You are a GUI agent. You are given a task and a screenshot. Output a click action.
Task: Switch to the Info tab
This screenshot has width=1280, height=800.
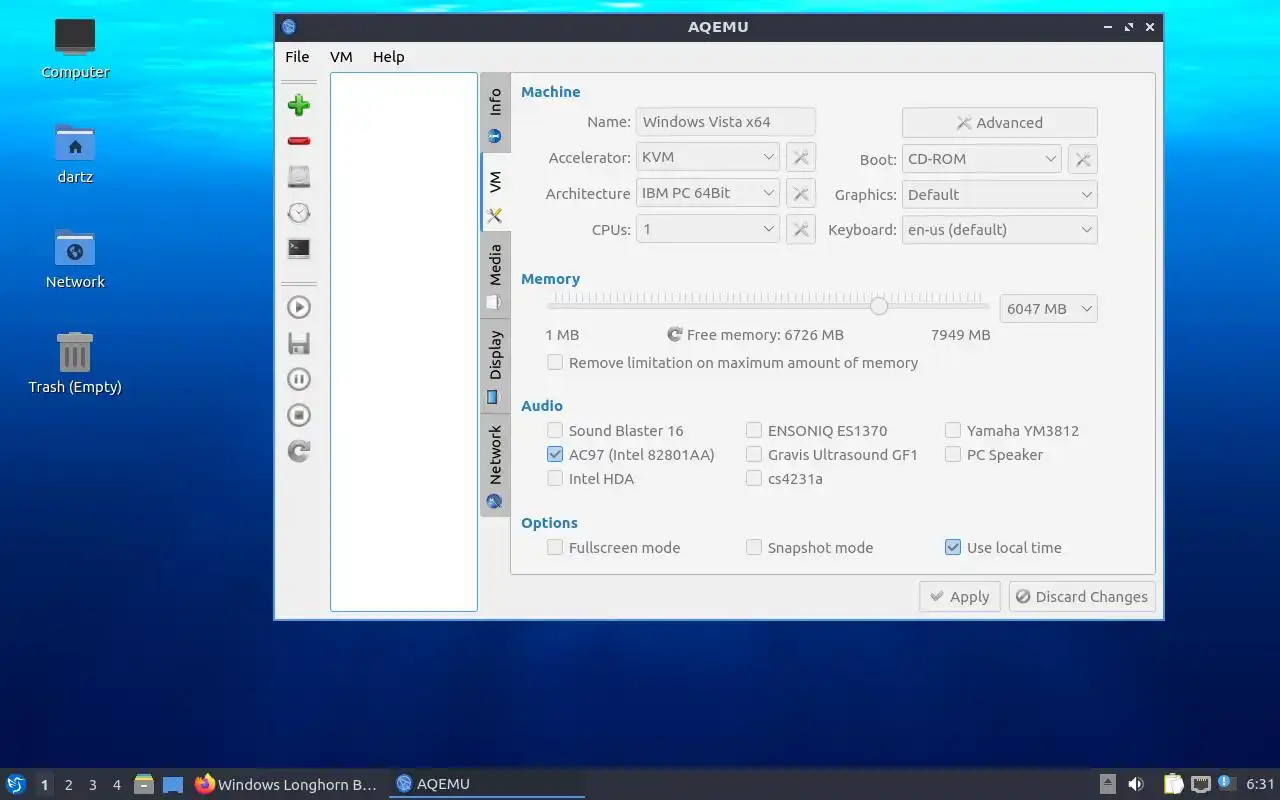[495, 113]
